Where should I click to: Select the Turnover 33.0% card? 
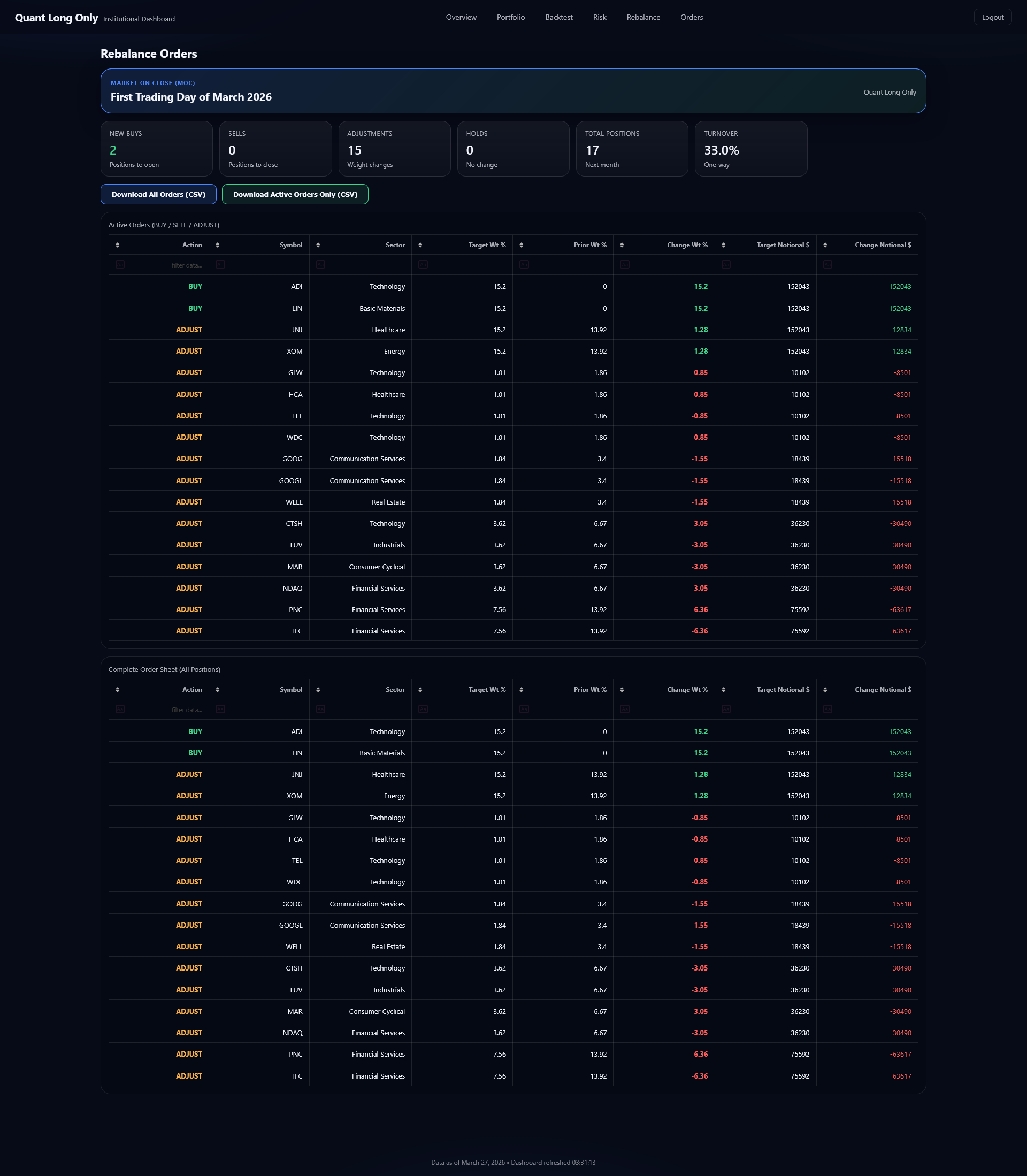751,148
